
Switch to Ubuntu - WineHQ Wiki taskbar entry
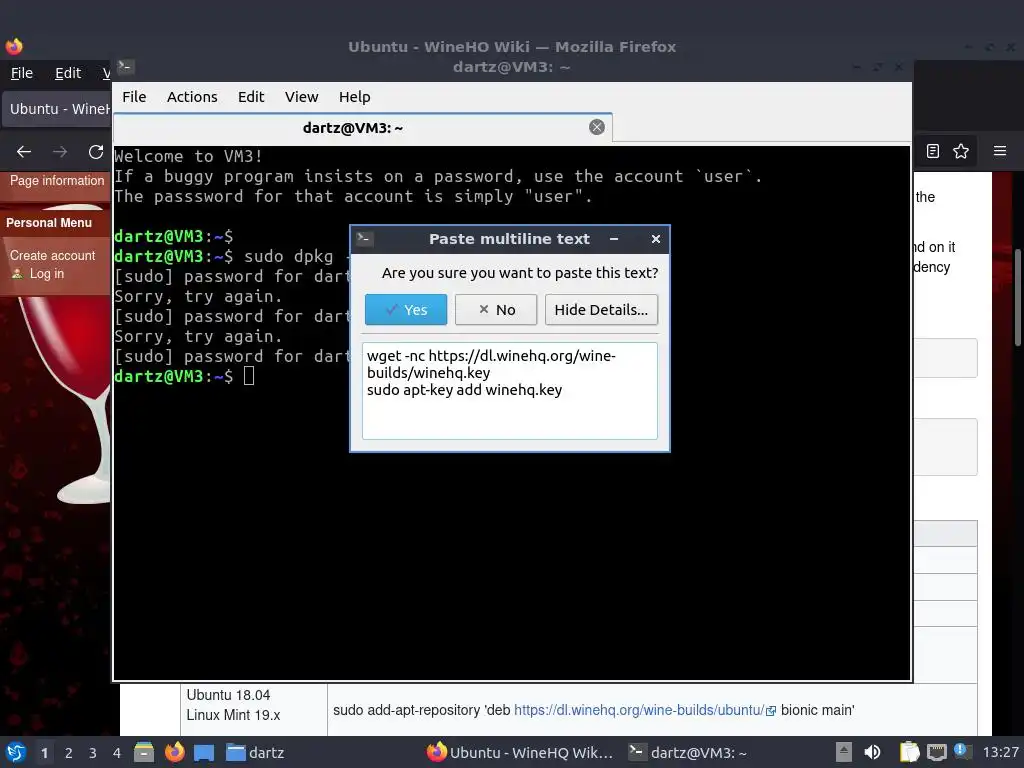(x=520, y=752)
